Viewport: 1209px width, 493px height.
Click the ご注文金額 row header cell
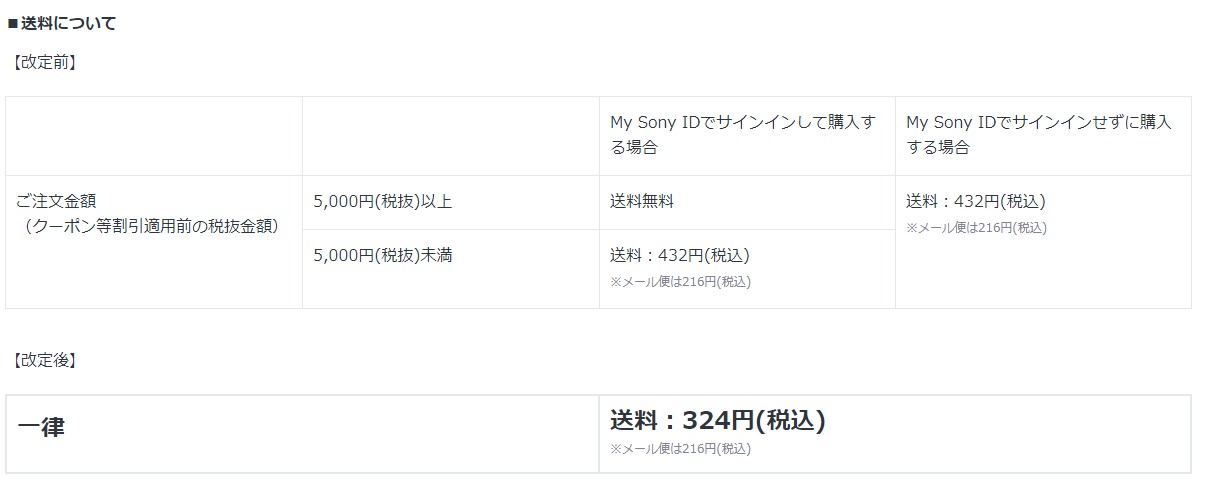pyautogui.click(x=154, y=242)
